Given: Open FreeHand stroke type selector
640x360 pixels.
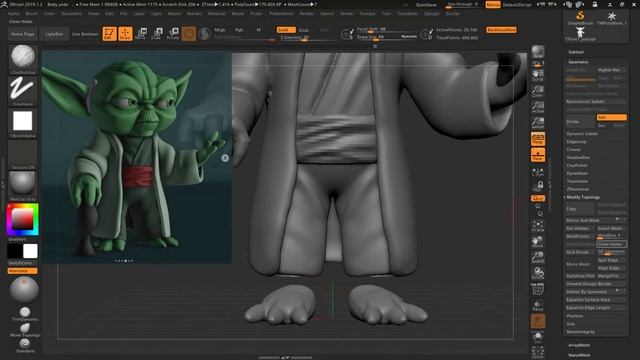Looking at the screenshot, I should pyautogui.click(x=23, y=91).
